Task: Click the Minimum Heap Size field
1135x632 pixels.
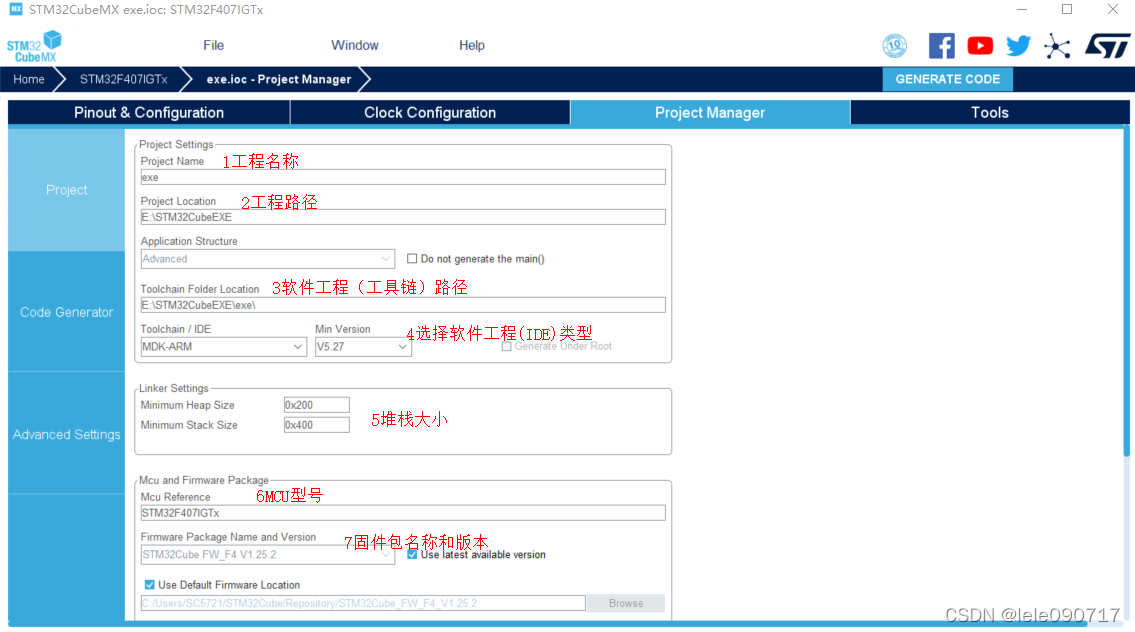Action: 316,405
